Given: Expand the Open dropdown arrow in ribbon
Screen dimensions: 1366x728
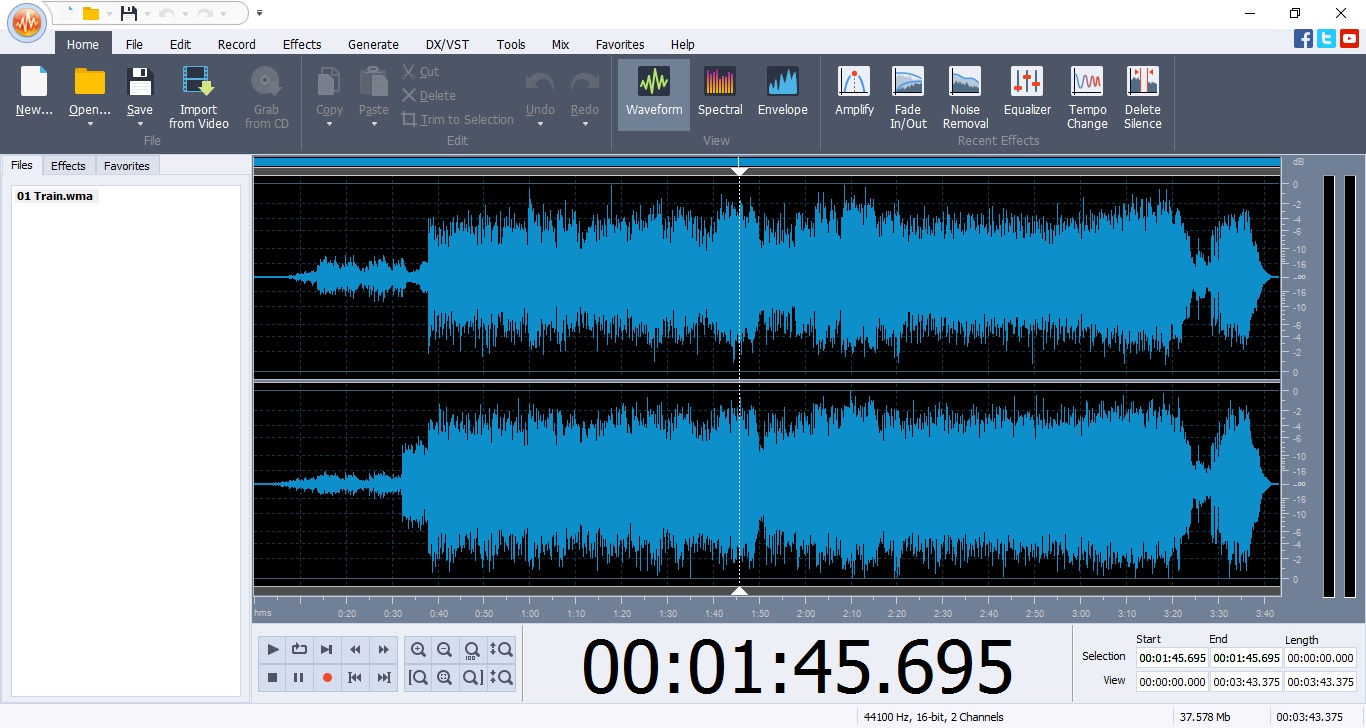Looking at the screenshot, I should pyautogui.click(x=90, y=124).
